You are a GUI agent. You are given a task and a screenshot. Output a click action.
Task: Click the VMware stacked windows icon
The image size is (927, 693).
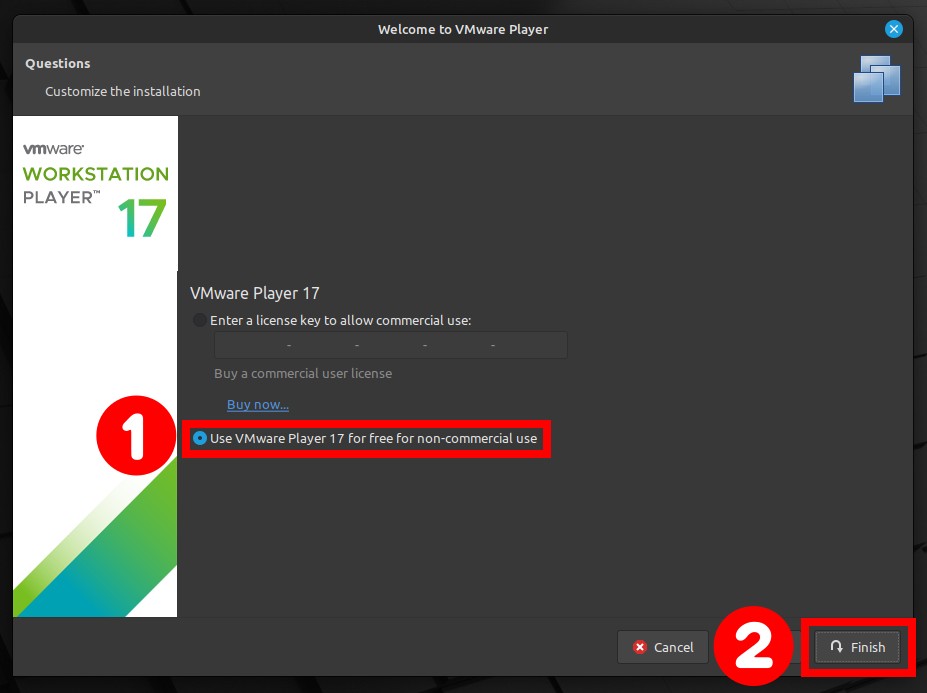coord(877,79)
